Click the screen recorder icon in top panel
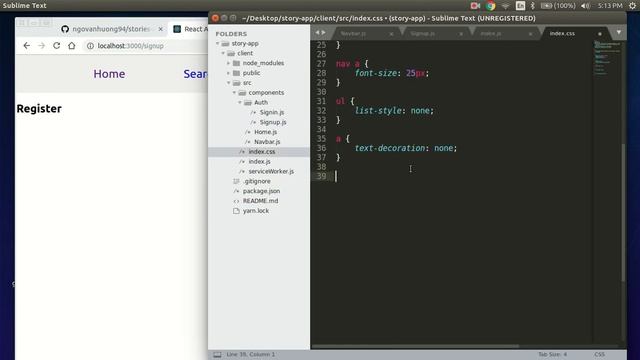 tap(475, 6)
